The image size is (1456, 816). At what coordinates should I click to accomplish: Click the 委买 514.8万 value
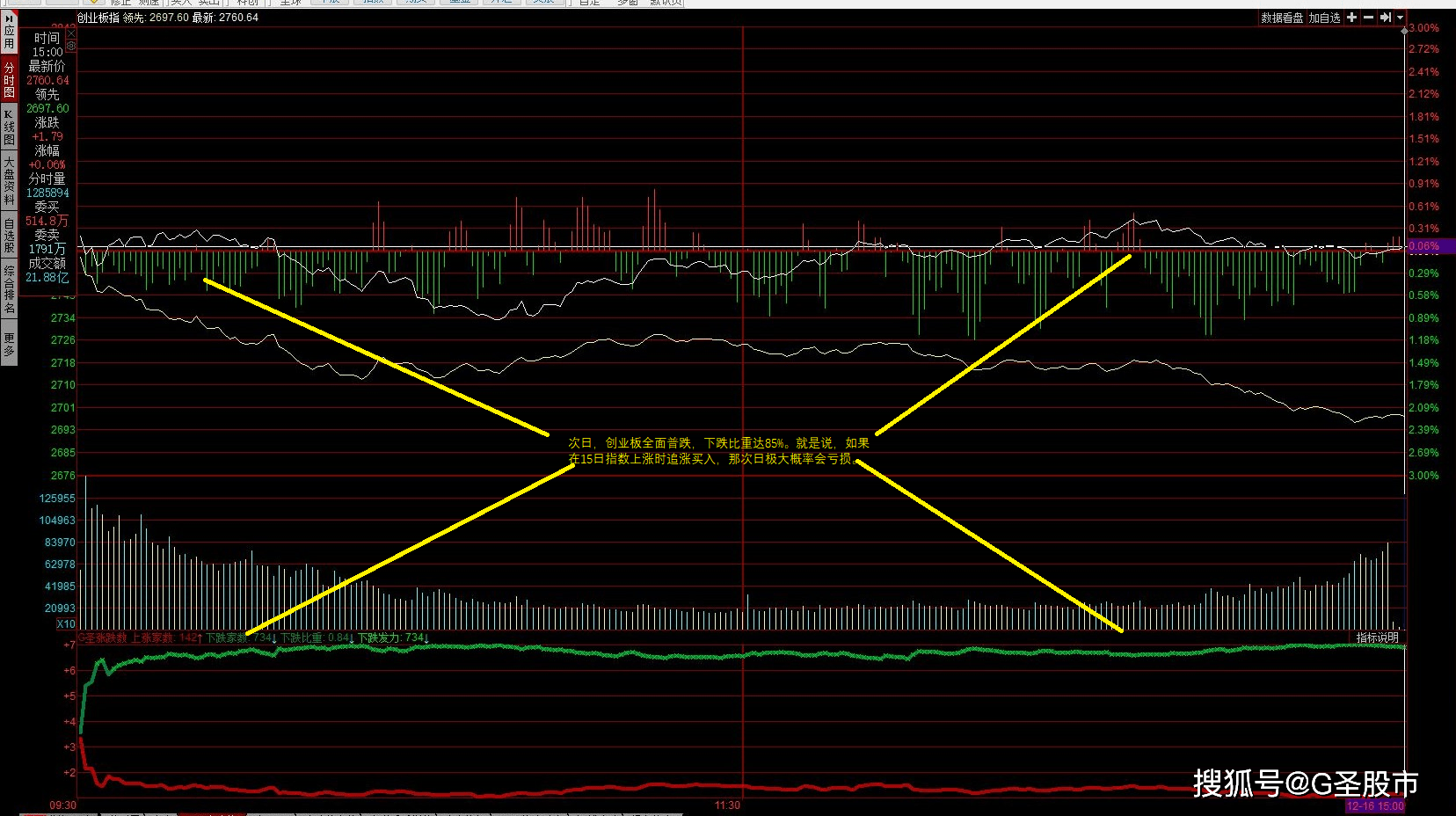click(47, 221)
